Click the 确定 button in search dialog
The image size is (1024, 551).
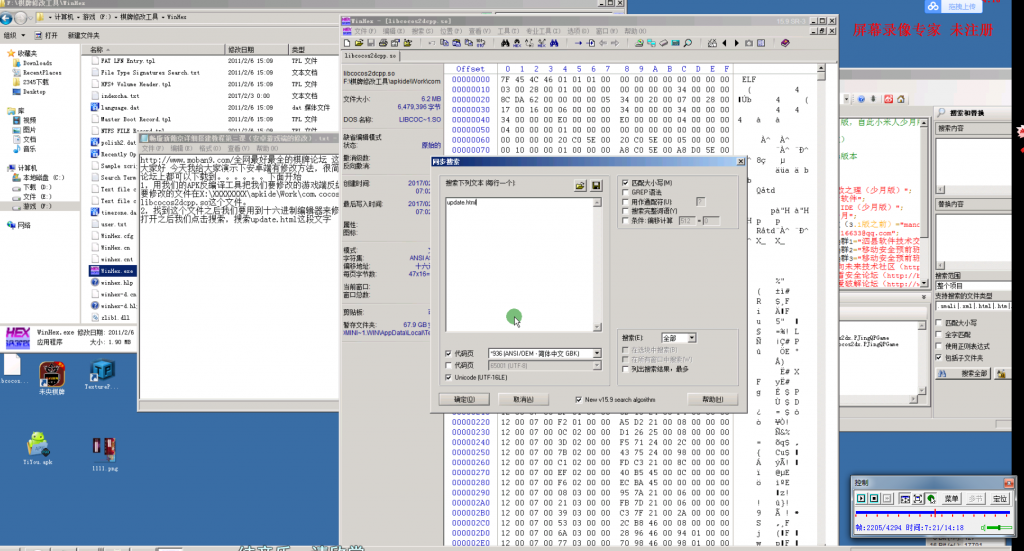(x=464, y=399)
